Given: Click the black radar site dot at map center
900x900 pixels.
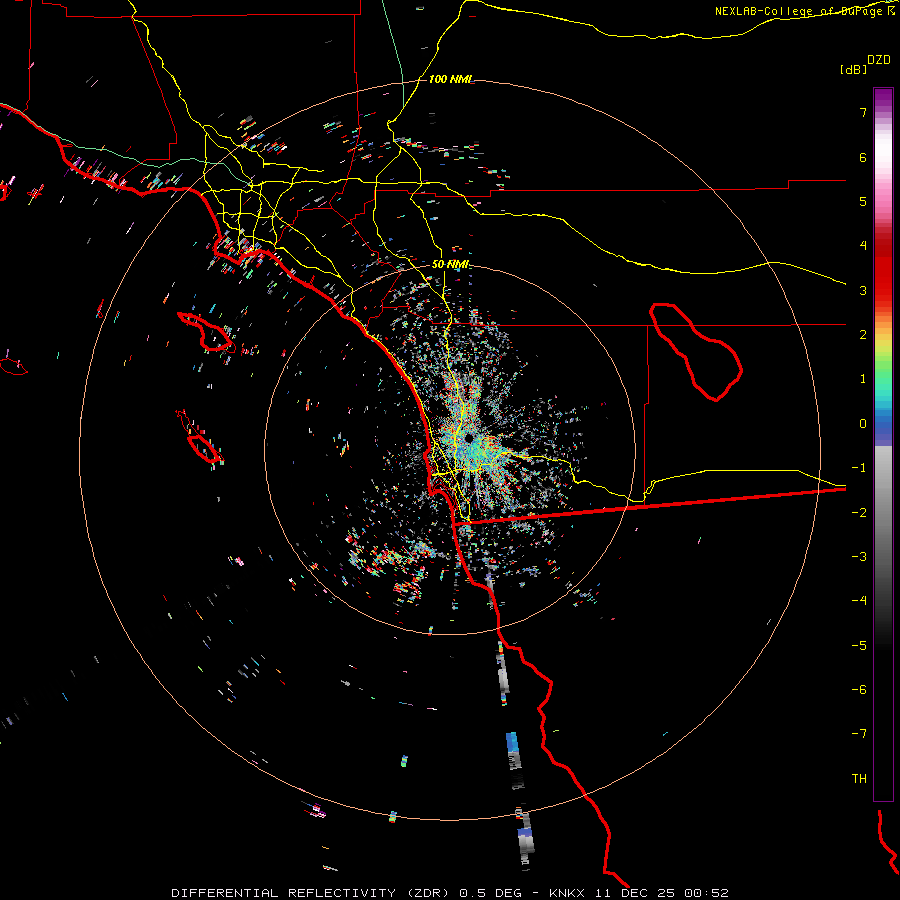Looking at the screenshot, I should point(469,438).
